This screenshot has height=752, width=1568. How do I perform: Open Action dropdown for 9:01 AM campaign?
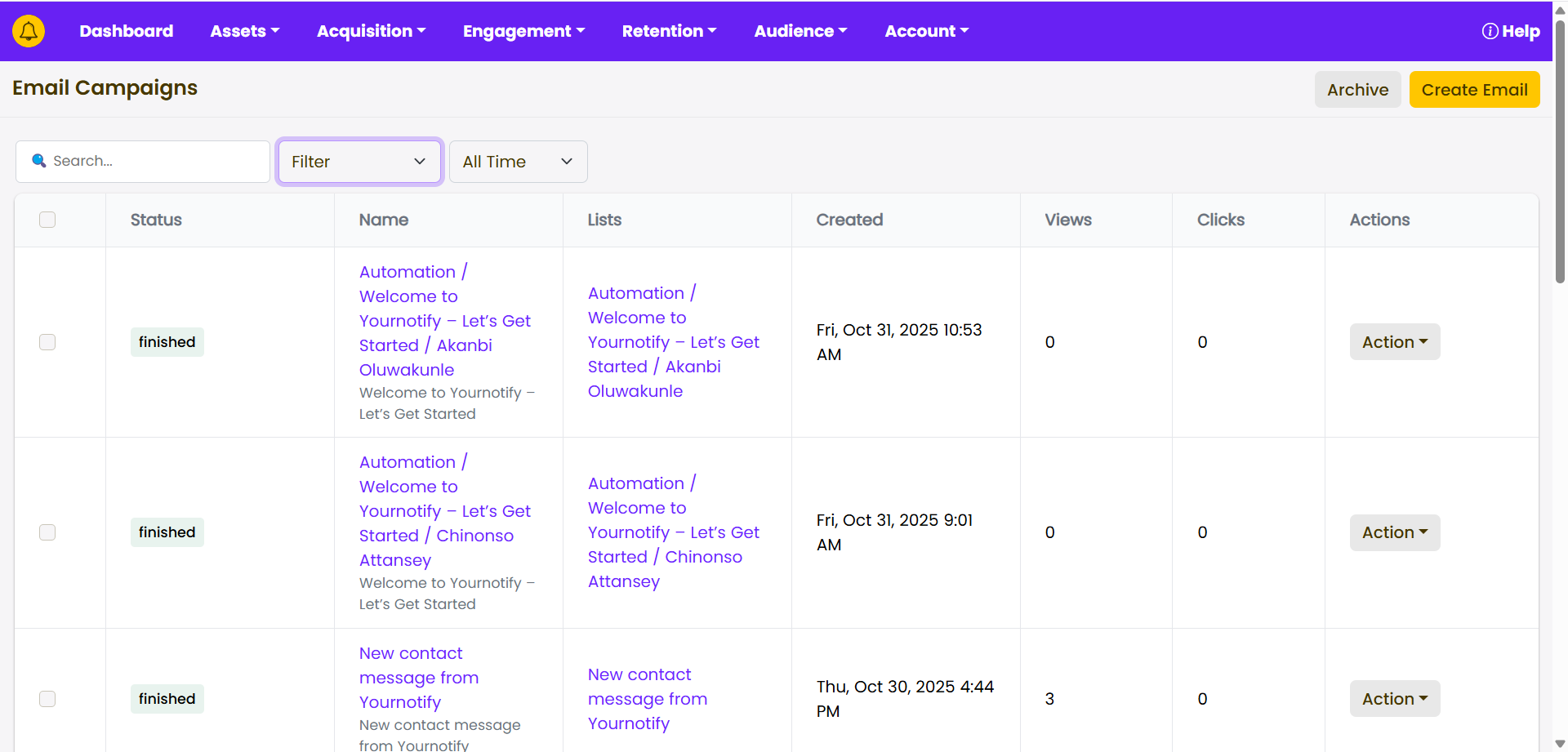tap(1394, 532)
